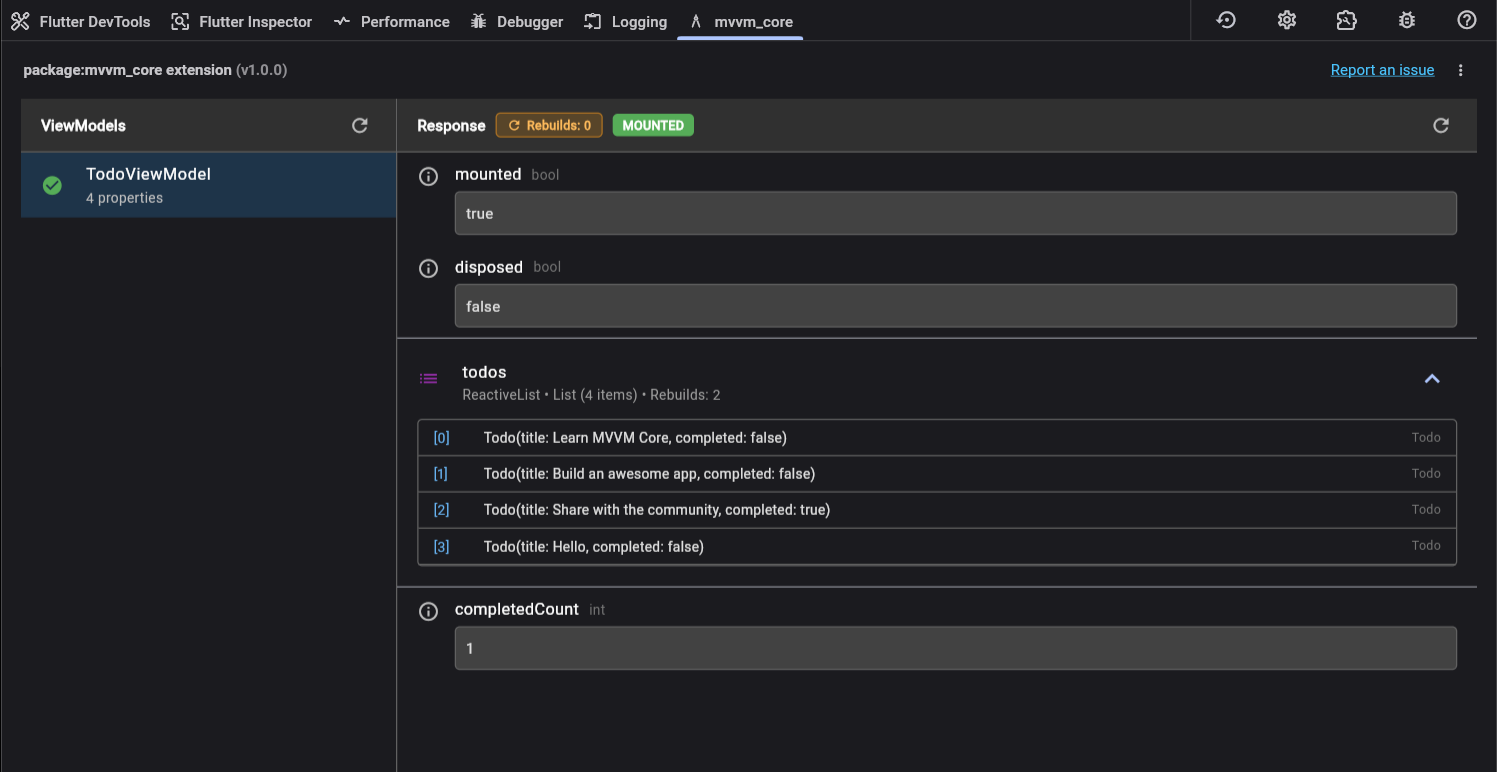This screenshot has height=772, width=1497.
Task: Click the purple list icon beside todos
Action: (x=428, y=379)
